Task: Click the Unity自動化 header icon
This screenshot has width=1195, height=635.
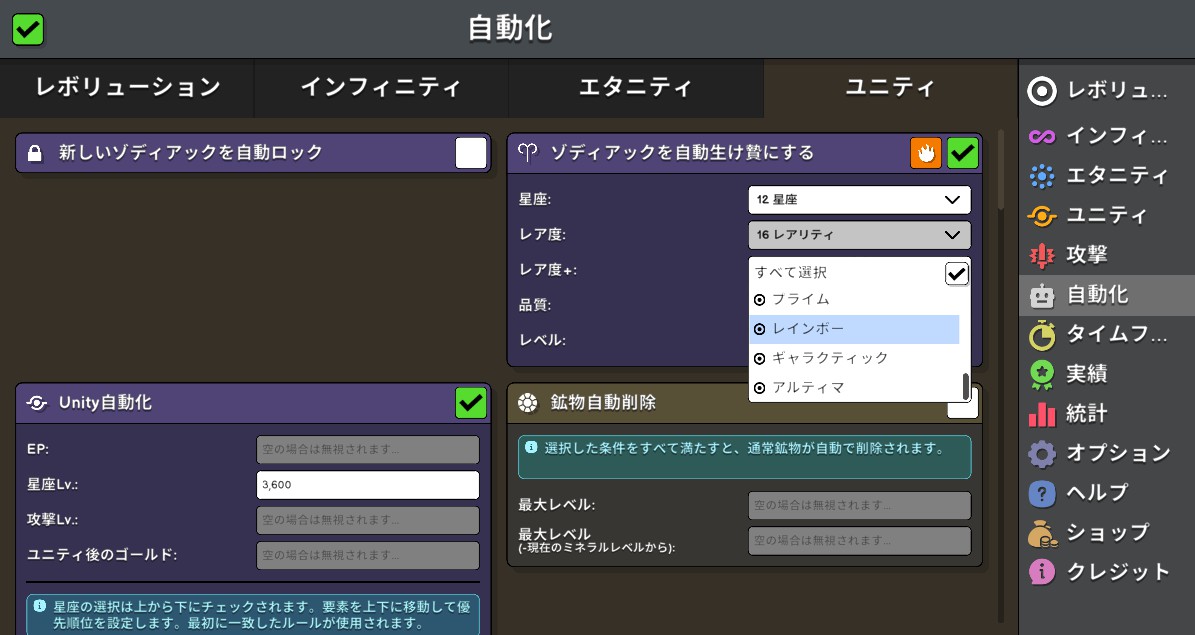Action: (x=37, y=403)
